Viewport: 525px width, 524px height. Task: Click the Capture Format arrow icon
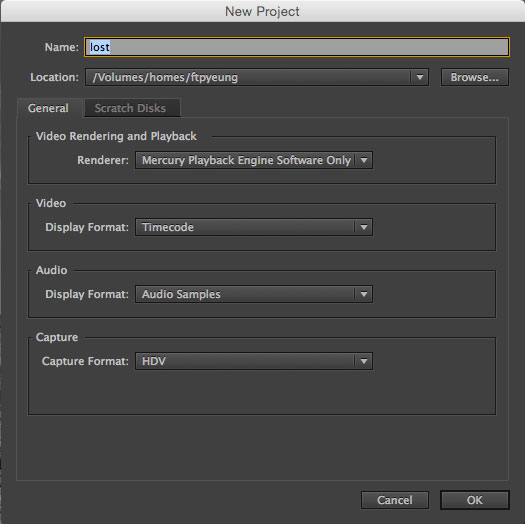364,361
